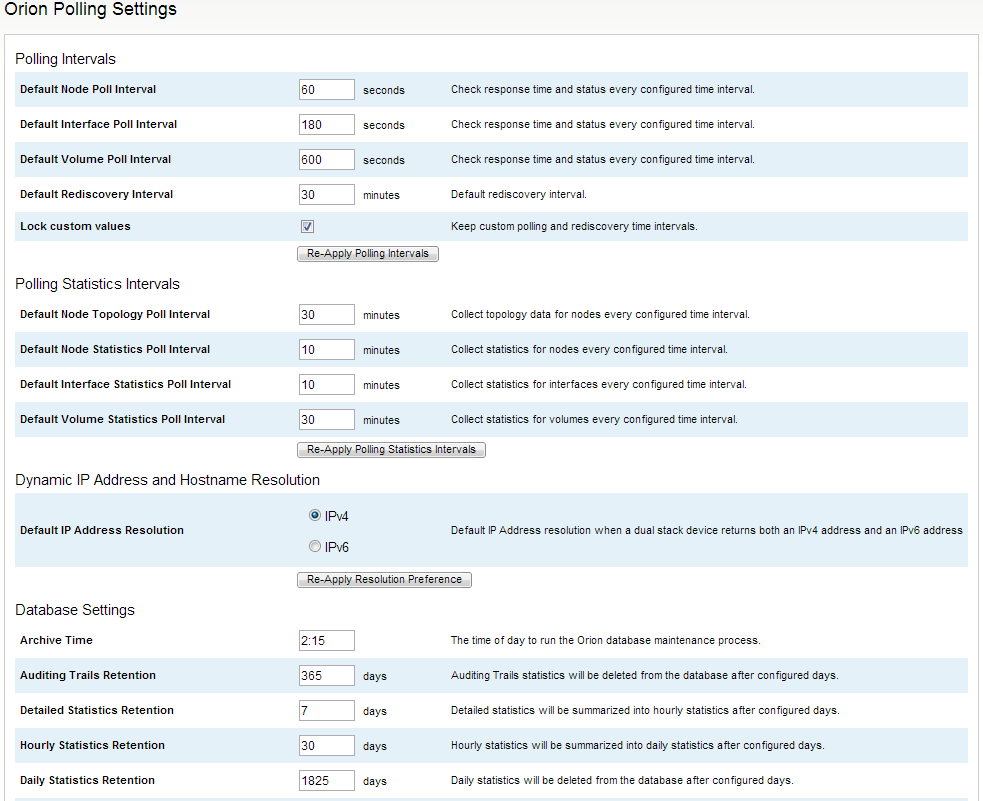This screenshot has width=983, height=801.
Task: Click the Polling Intervals section heading
Action: tap(65, 59)
